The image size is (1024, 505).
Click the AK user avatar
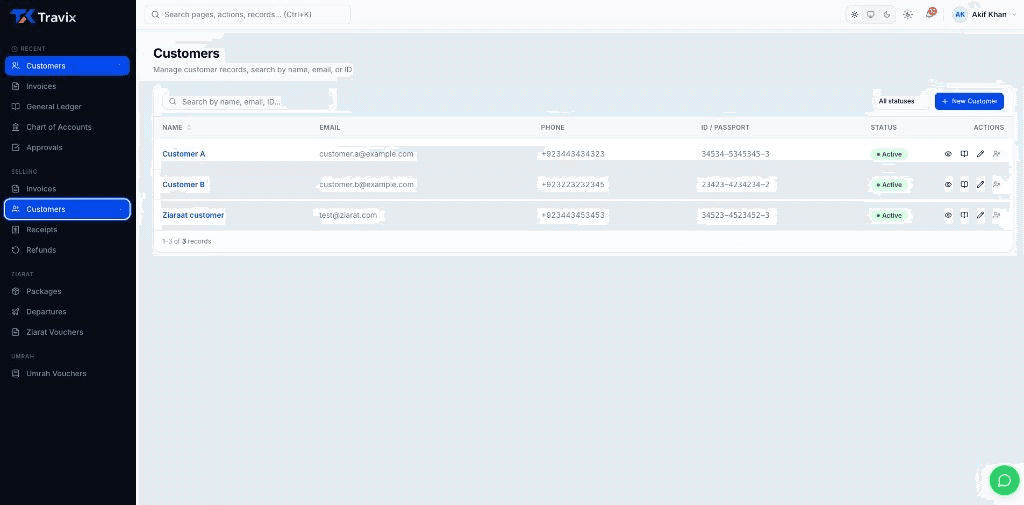(960, 14)
